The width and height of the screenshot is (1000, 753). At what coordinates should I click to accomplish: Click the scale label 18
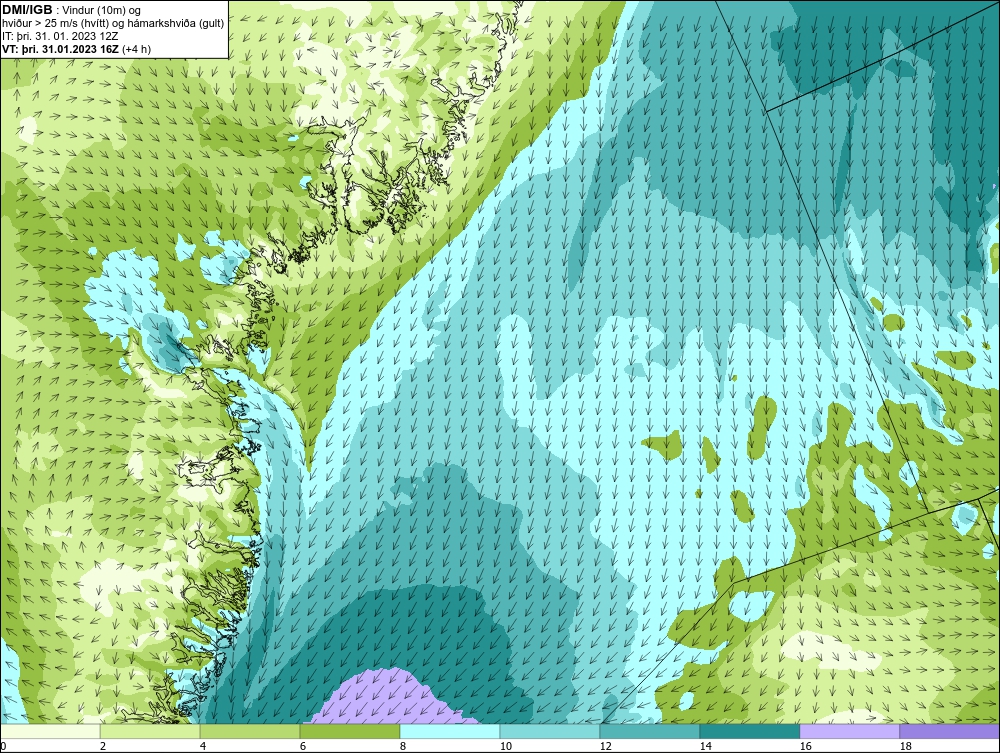click(x=906, y=746)
